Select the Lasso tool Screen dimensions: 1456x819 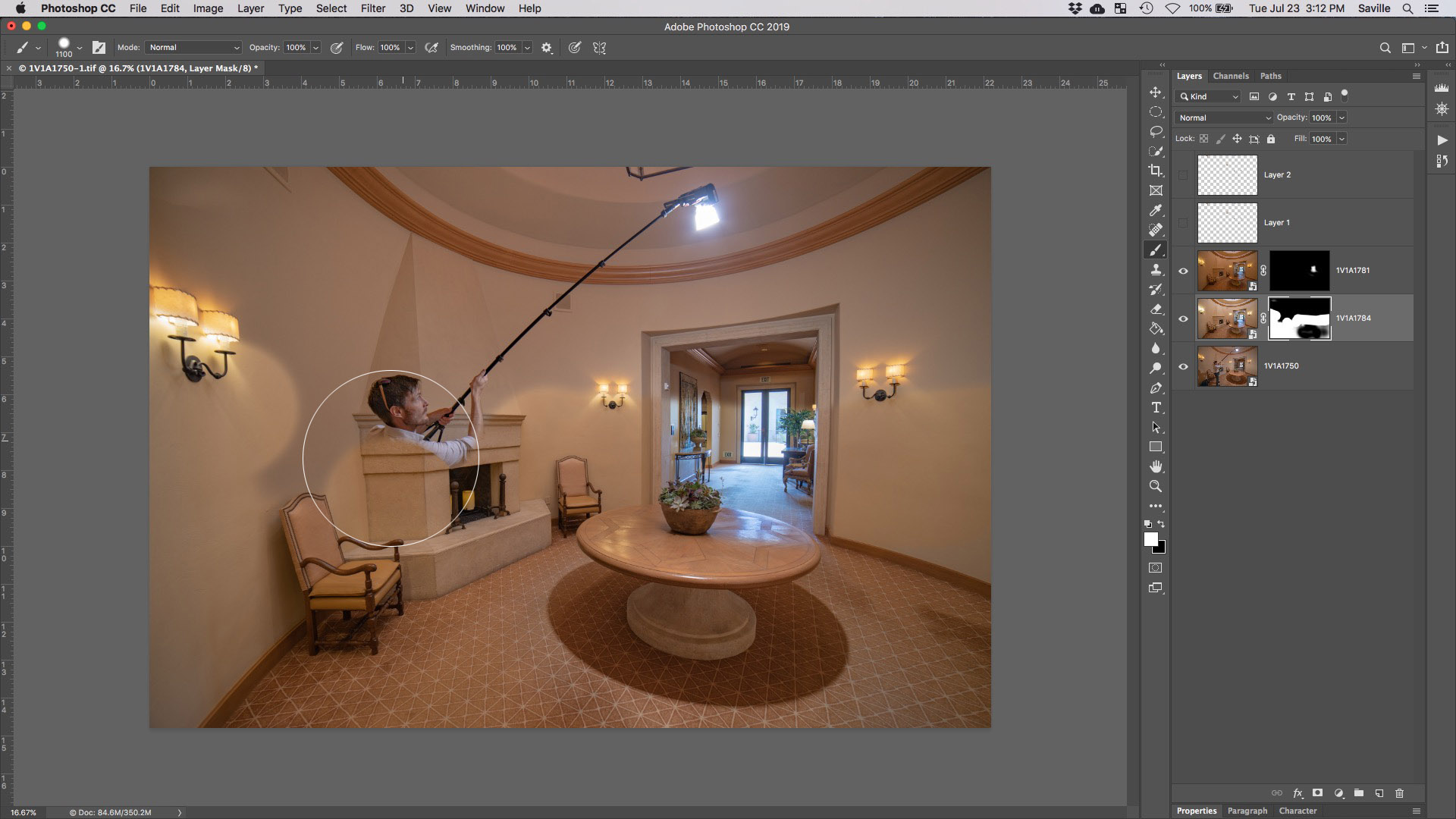click(x=1156, y=131)
